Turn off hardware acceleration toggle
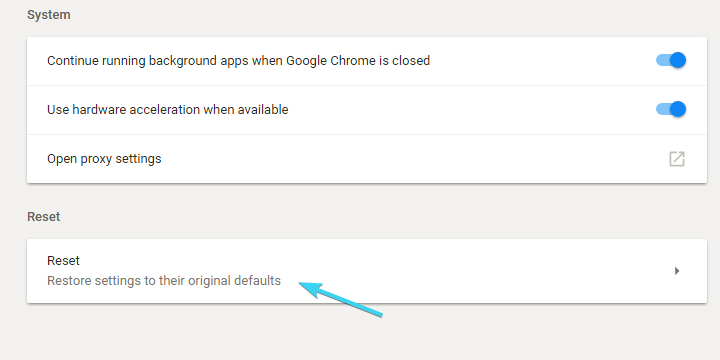 click(x=671, y=109)
